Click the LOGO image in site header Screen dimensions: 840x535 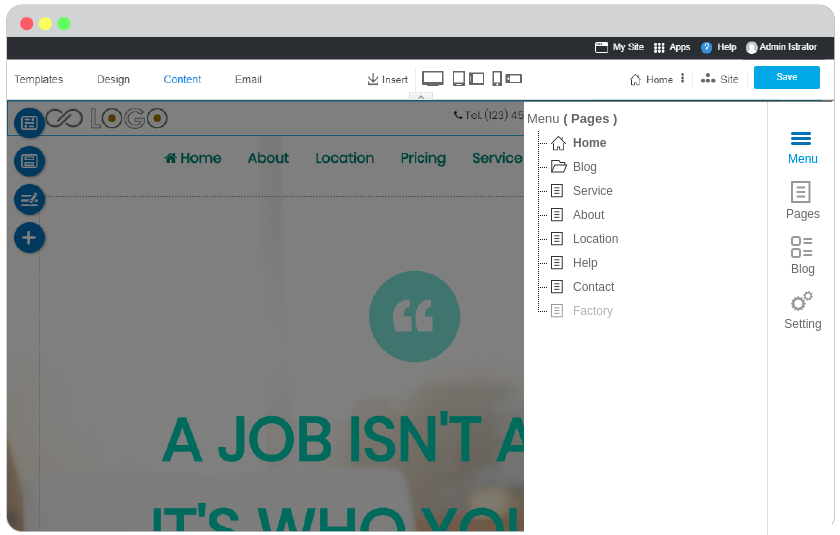coord(107,118)
